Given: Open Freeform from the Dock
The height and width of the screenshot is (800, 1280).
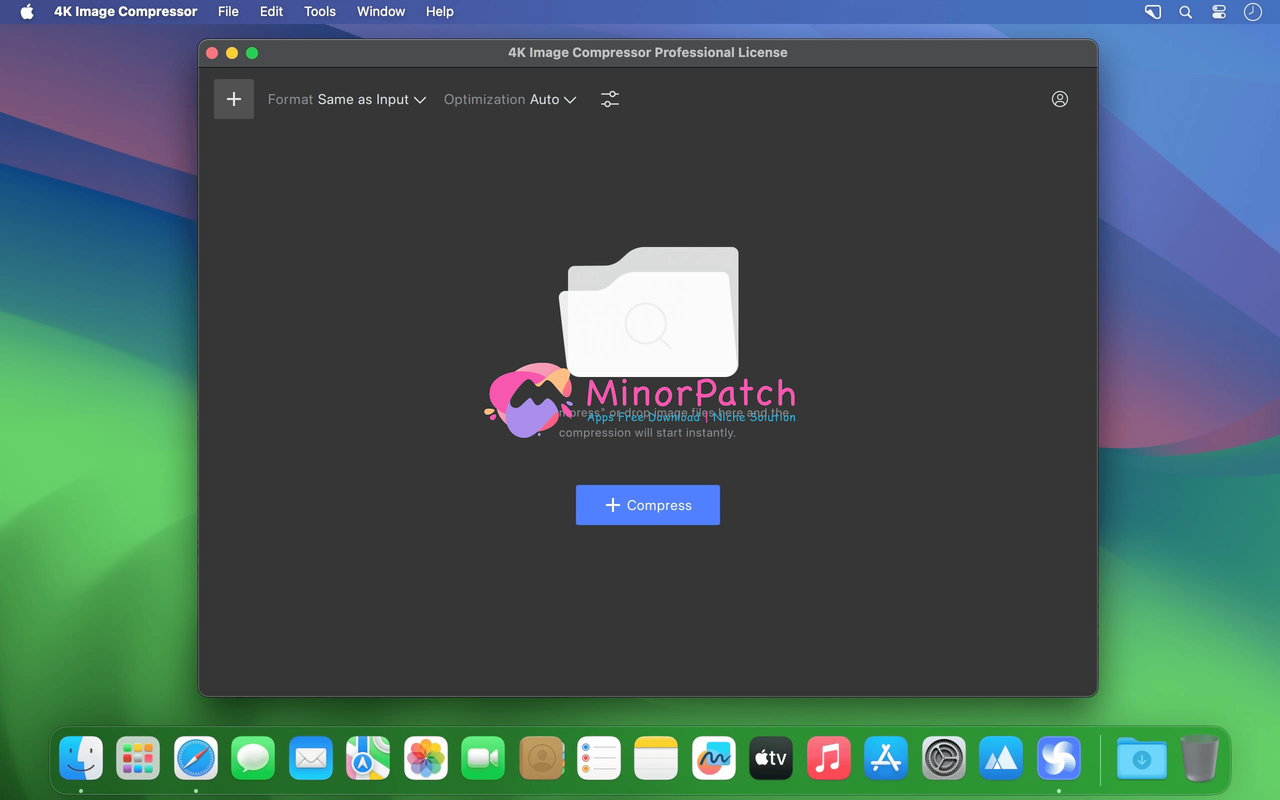Looking at the screenshot, I should pos(714,759).
